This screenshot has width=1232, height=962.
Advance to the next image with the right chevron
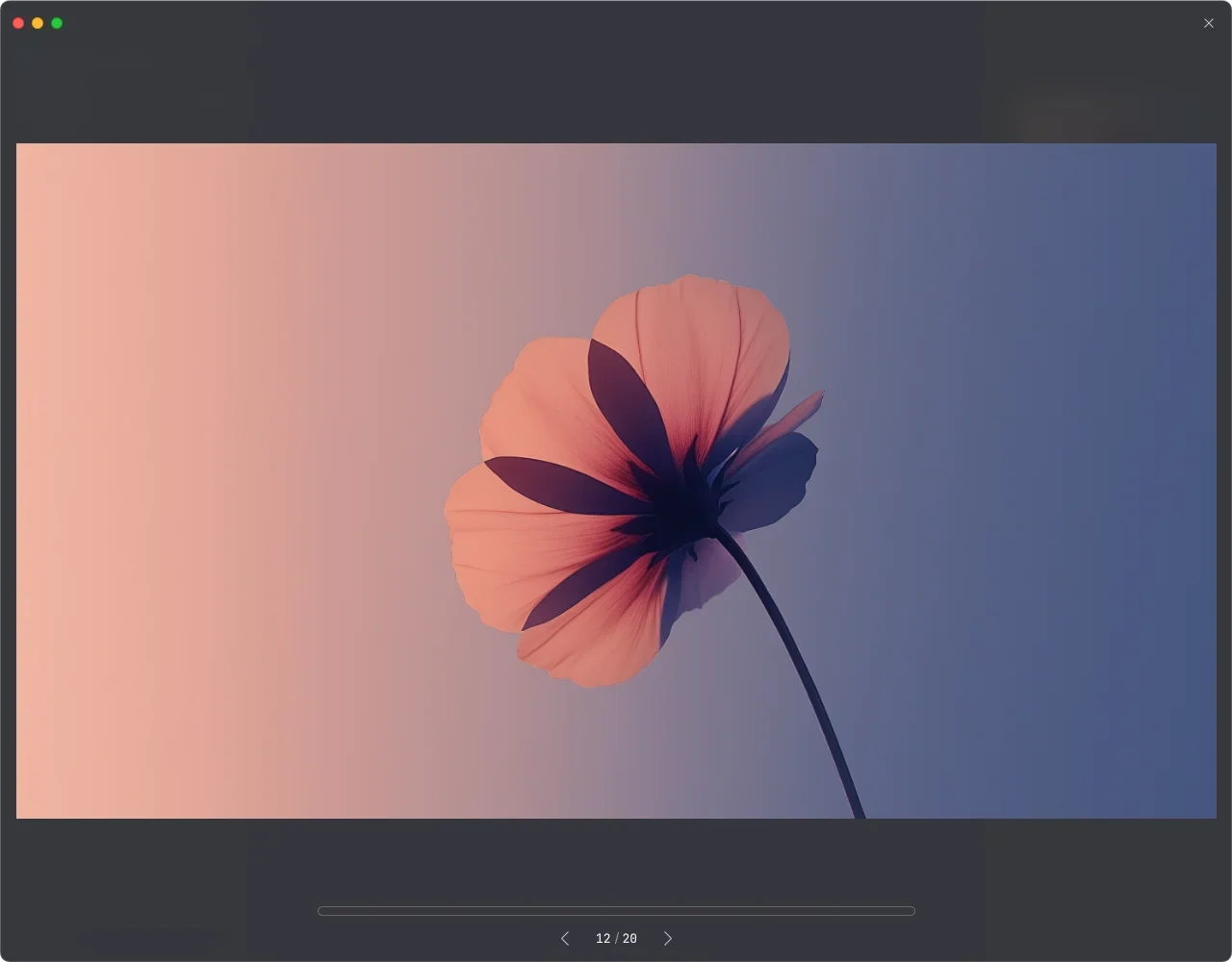668,938
